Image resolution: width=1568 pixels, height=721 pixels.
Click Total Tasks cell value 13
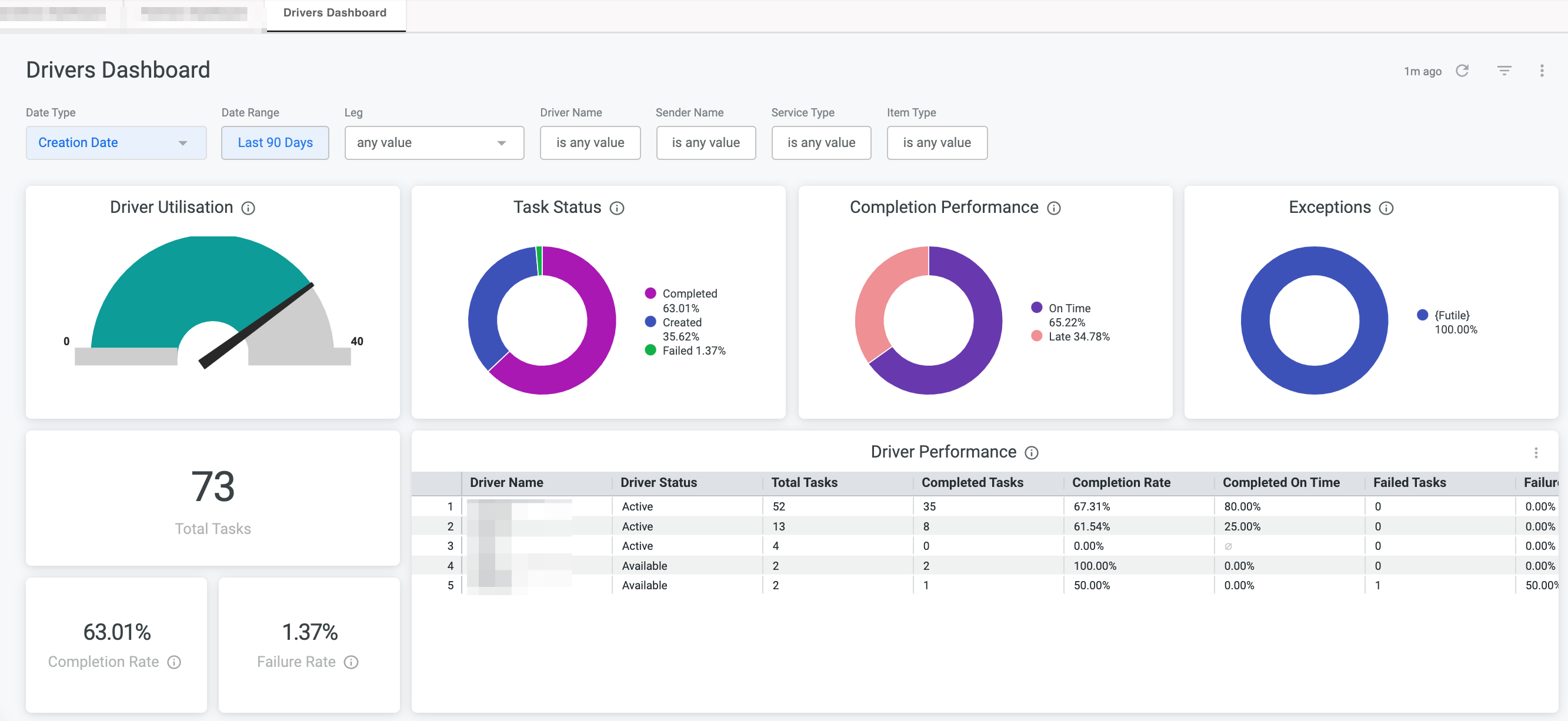[779, 526]
